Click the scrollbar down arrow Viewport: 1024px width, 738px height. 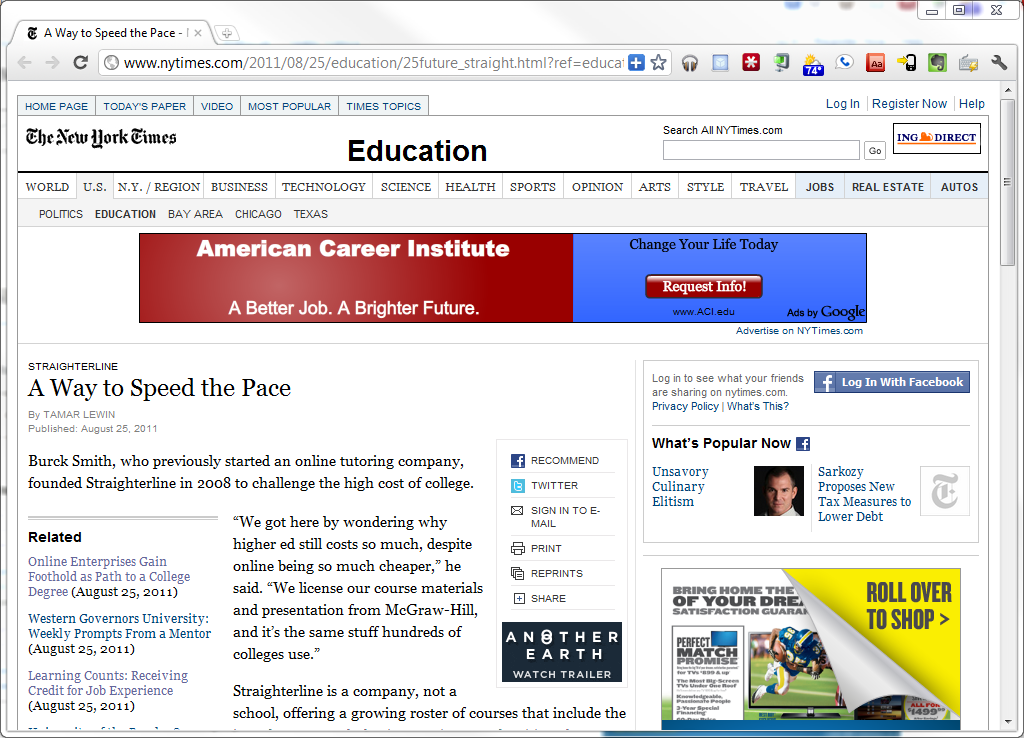[1008, 722]
